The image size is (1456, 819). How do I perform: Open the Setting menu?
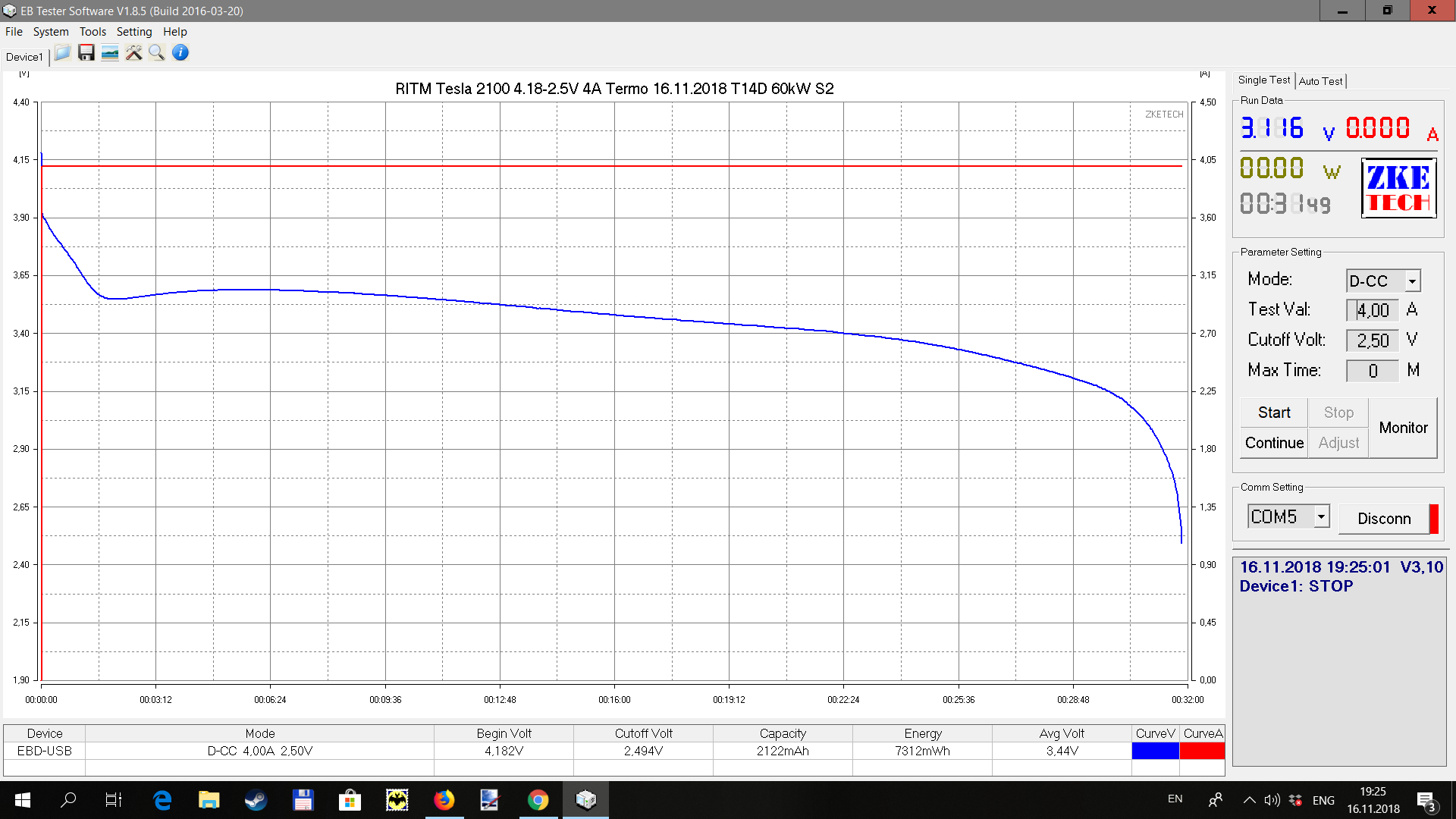click(x=134, y=32)
